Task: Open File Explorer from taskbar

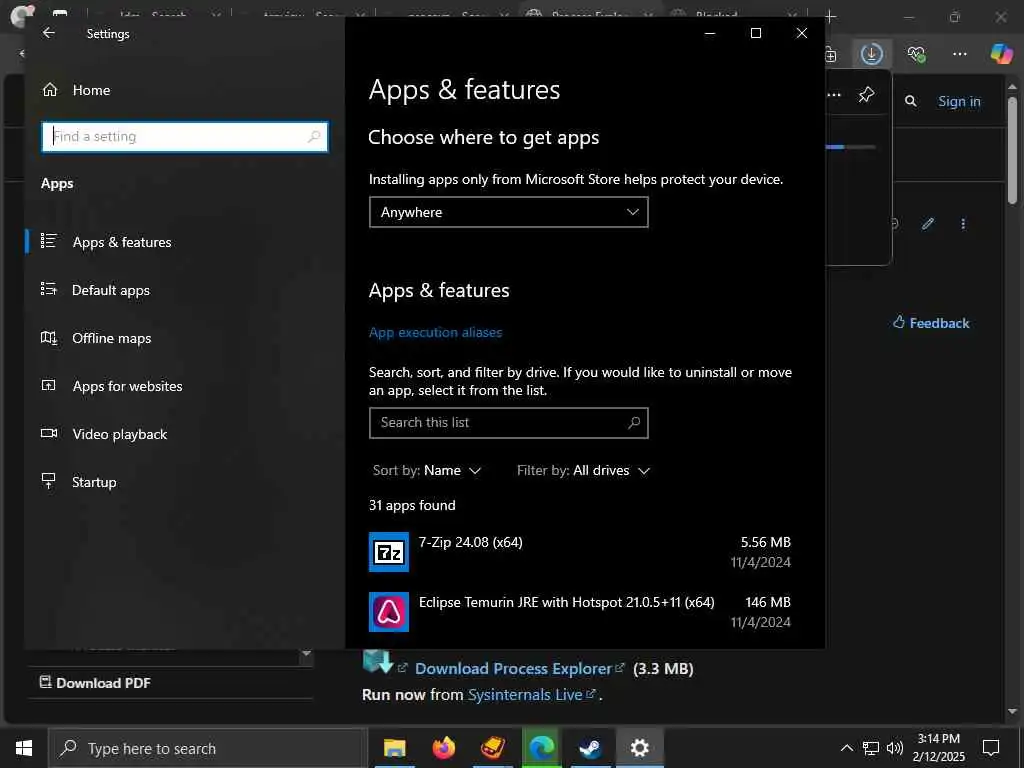Action: point(394,748)
